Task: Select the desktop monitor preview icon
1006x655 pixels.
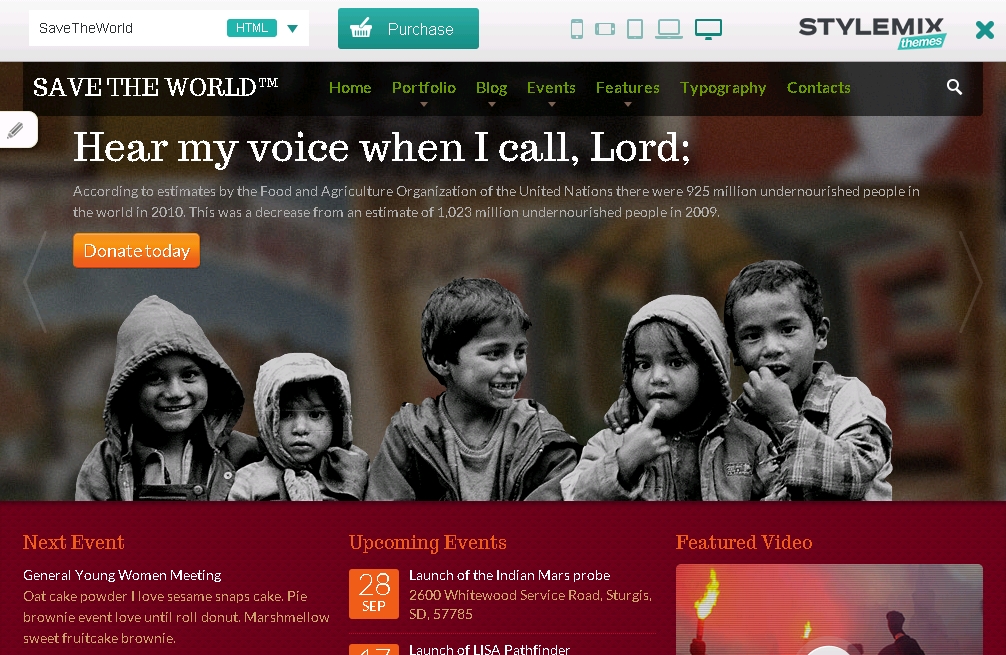Action: (708, 29)
